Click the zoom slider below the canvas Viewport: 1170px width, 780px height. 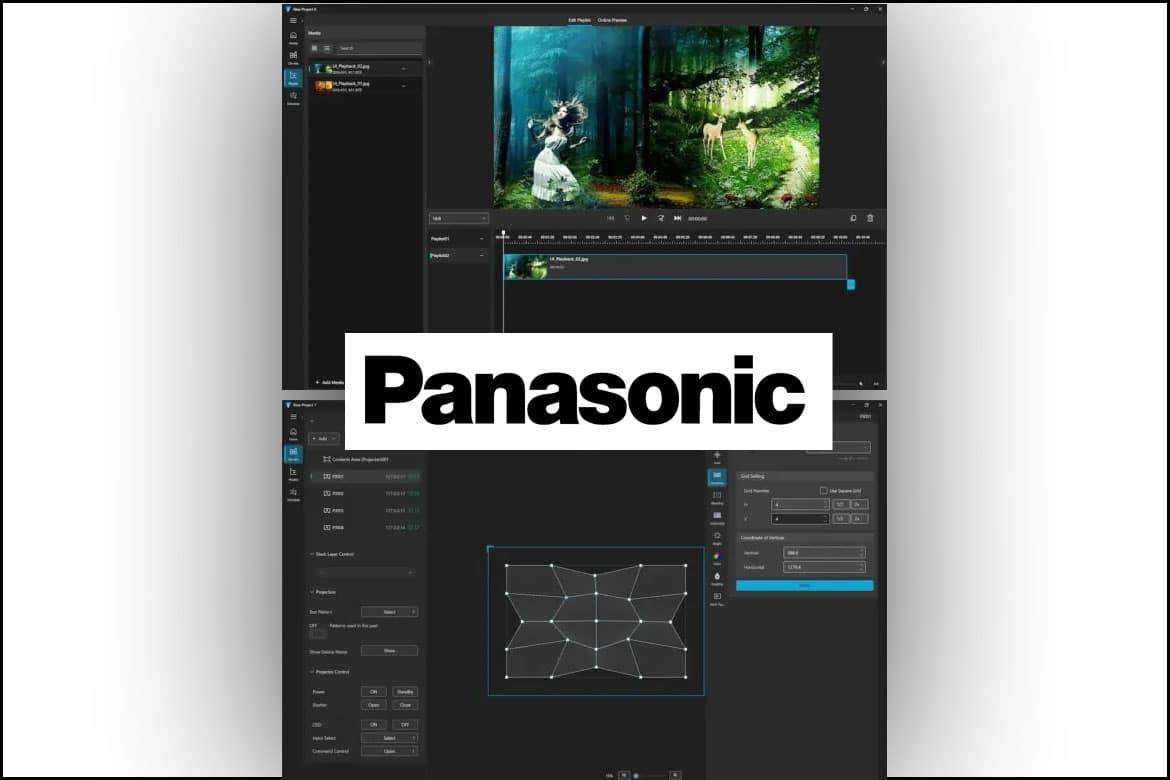[x=650, y=775]
